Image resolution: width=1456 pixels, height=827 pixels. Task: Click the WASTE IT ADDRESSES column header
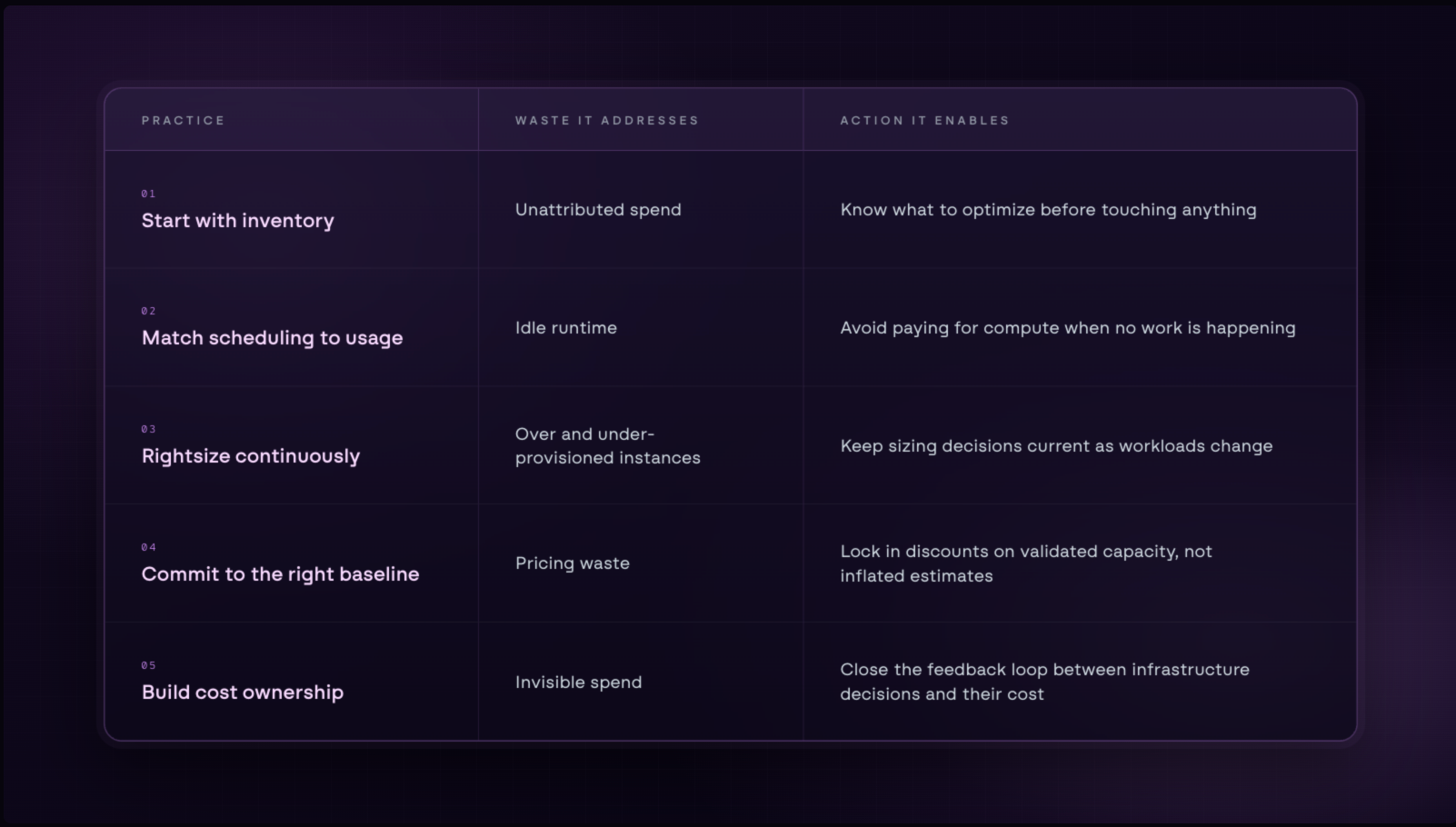(606, 120)
